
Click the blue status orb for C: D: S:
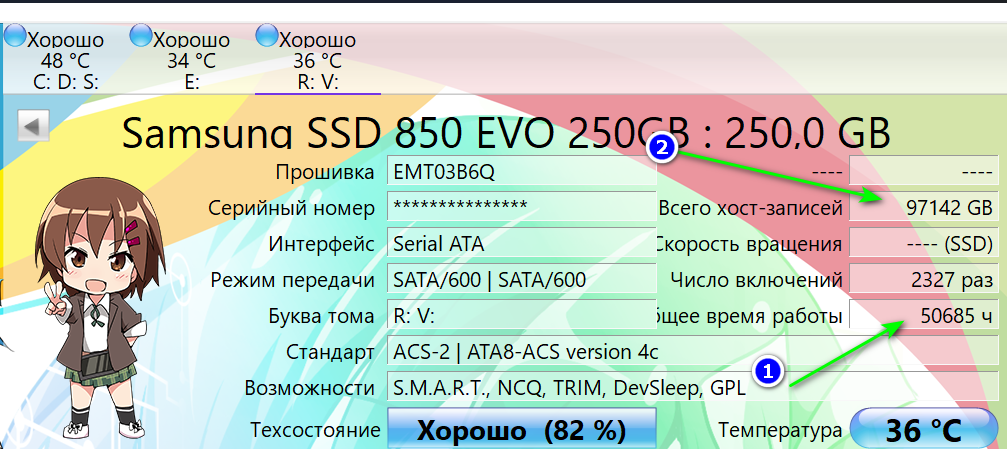[x=14, y=35]
